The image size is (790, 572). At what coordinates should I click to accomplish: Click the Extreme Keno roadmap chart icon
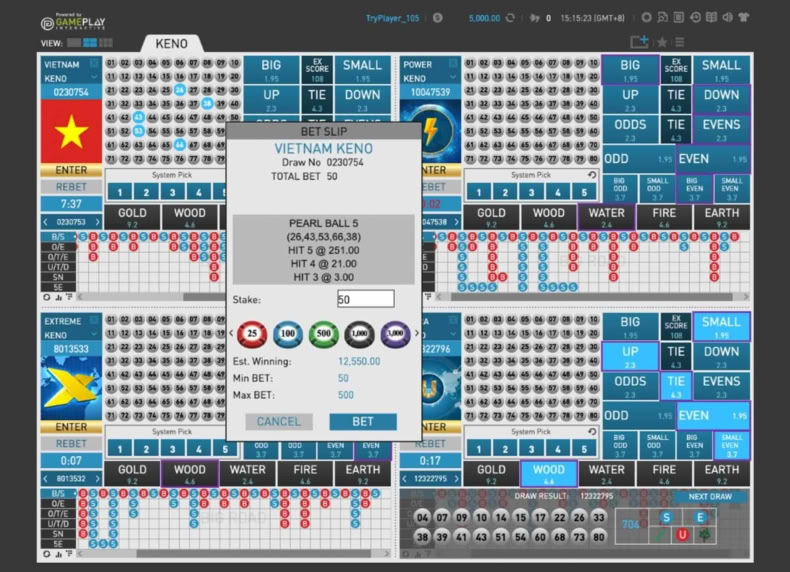point(58,554)
